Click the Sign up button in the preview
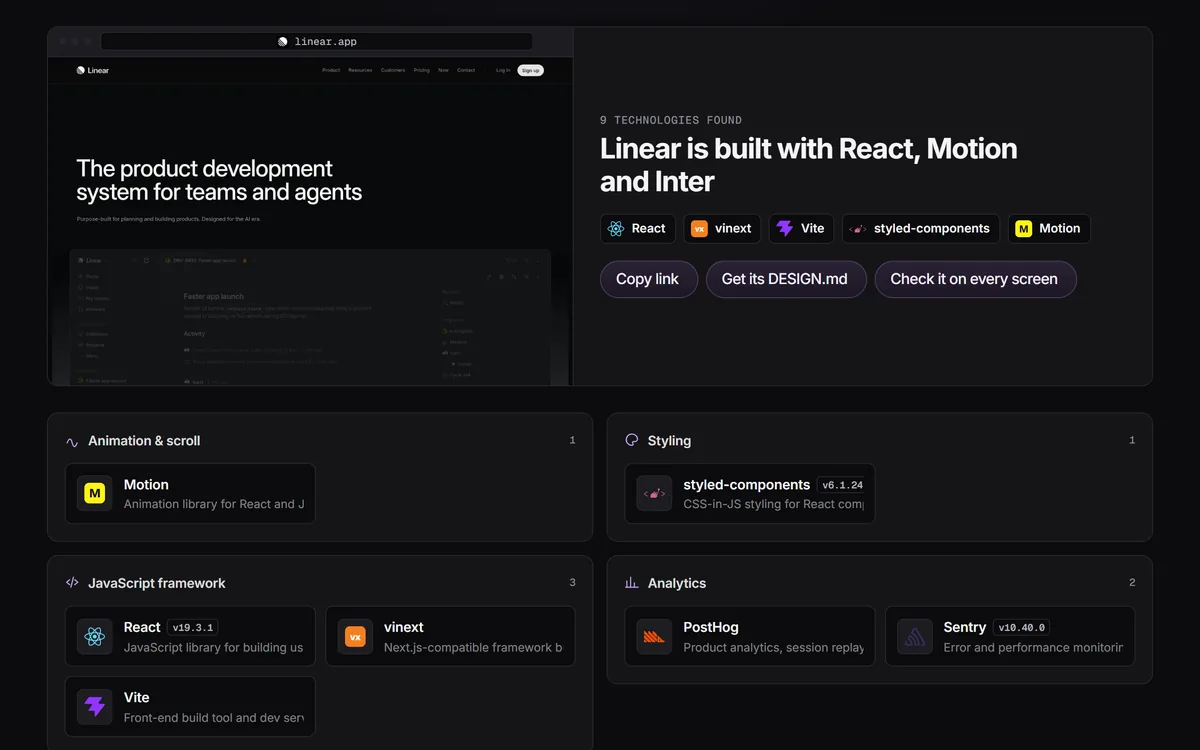 pos(530,70)
